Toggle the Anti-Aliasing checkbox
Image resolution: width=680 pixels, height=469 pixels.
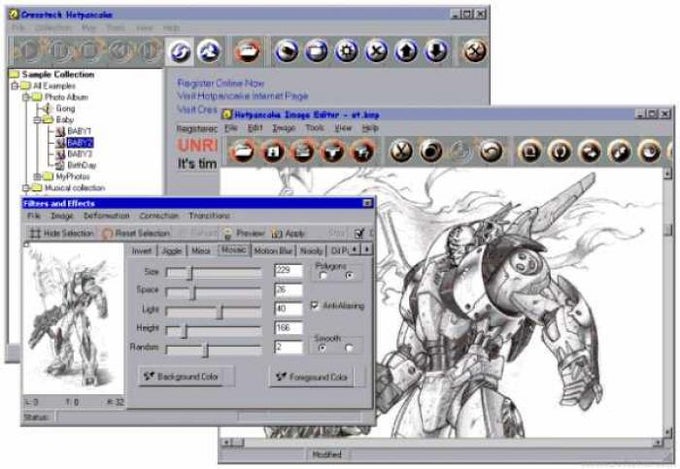tap(315, 305)
